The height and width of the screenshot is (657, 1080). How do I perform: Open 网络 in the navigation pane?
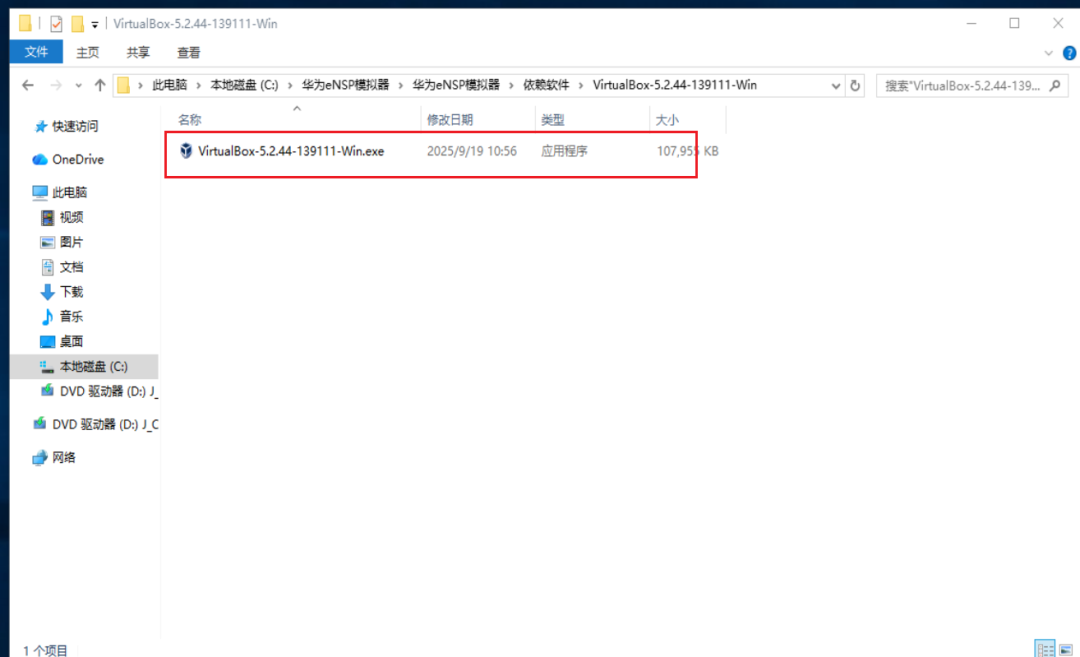[x=64, y=457]
